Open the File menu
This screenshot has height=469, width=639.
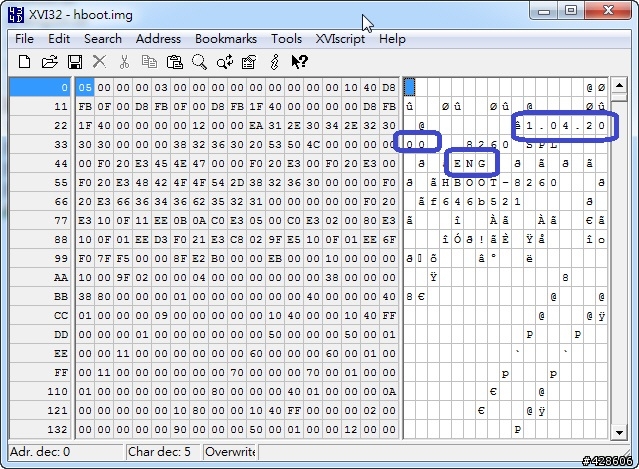(24, 39)
